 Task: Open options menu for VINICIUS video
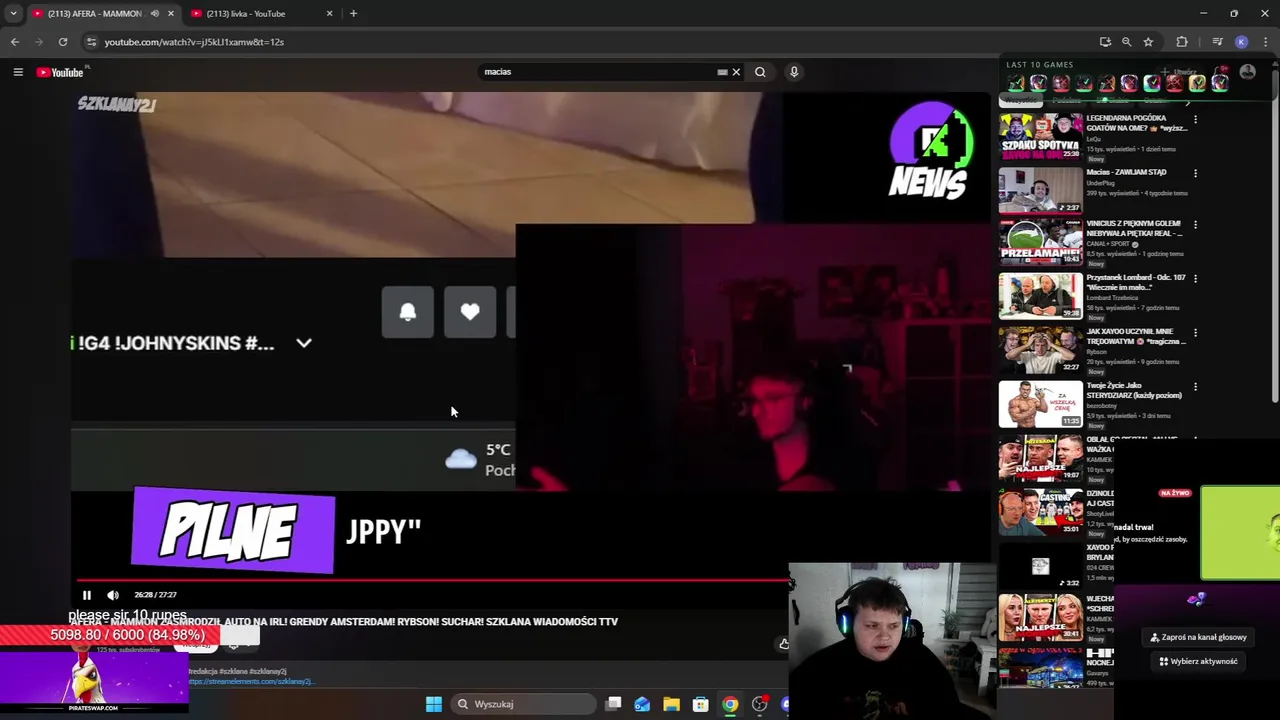coord(1195,225)
